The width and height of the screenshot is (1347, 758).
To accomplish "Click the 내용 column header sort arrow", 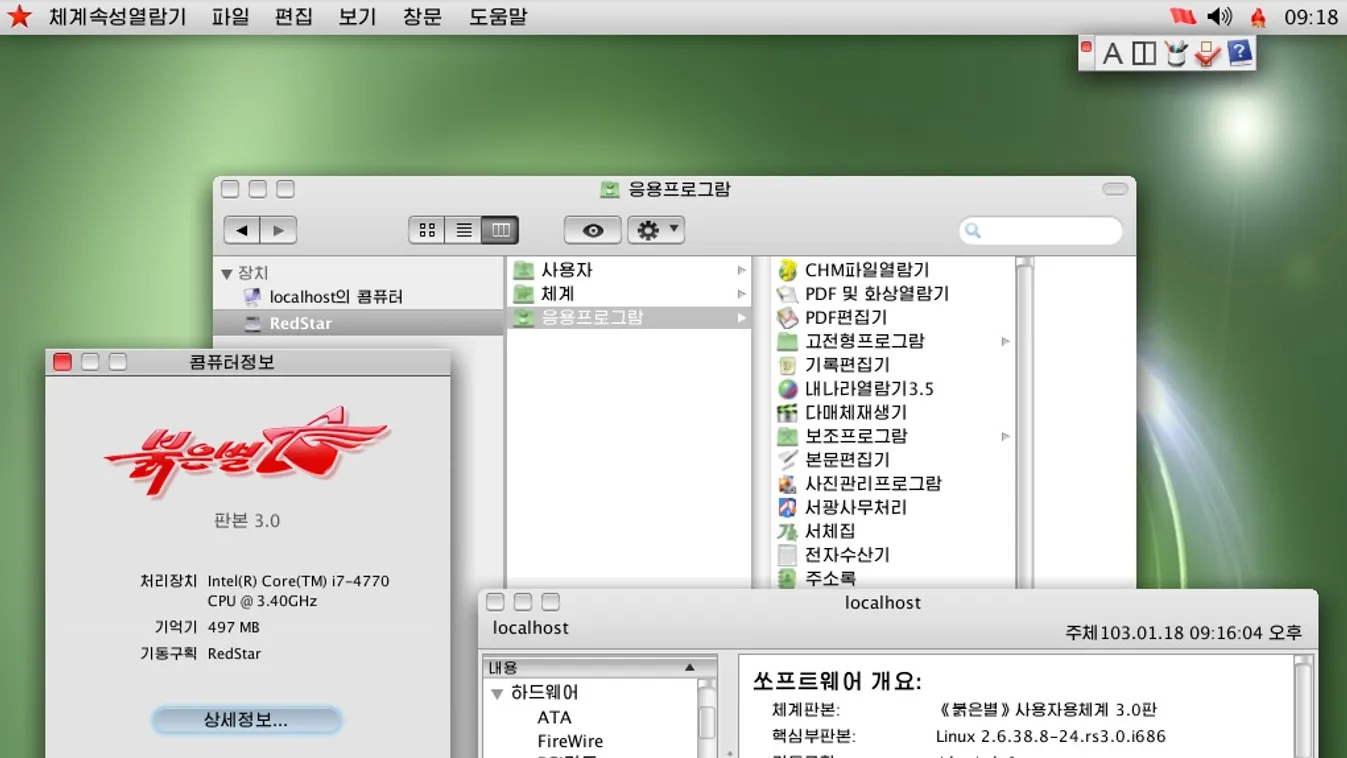I will pos(689,667).
